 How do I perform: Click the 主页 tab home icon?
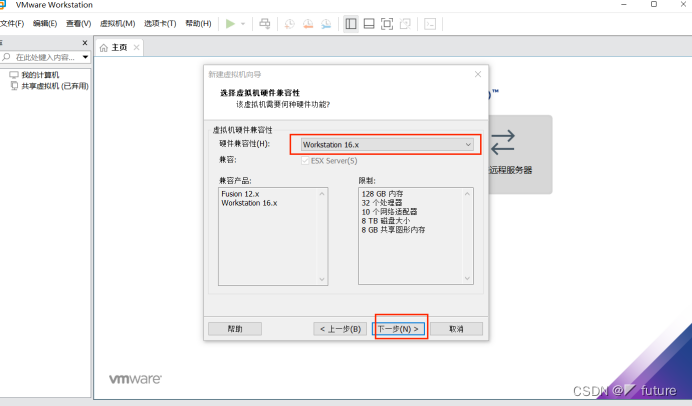pyautogui.click(x=104, y=48)
